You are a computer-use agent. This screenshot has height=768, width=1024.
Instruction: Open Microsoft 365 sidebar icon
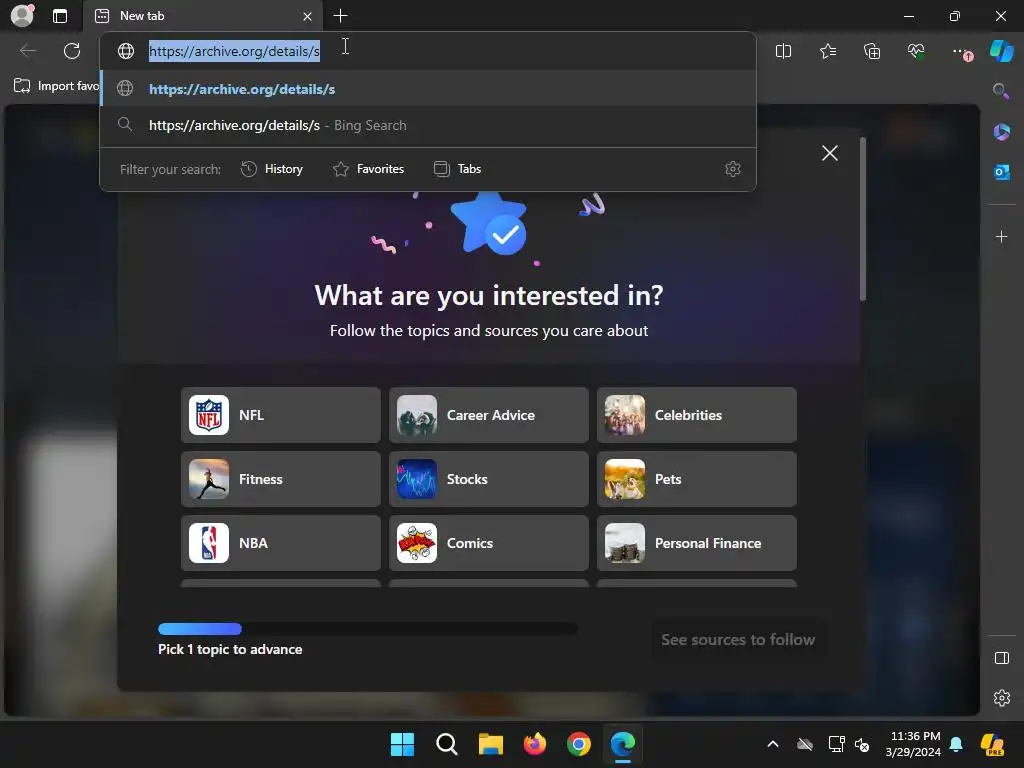1001,132
